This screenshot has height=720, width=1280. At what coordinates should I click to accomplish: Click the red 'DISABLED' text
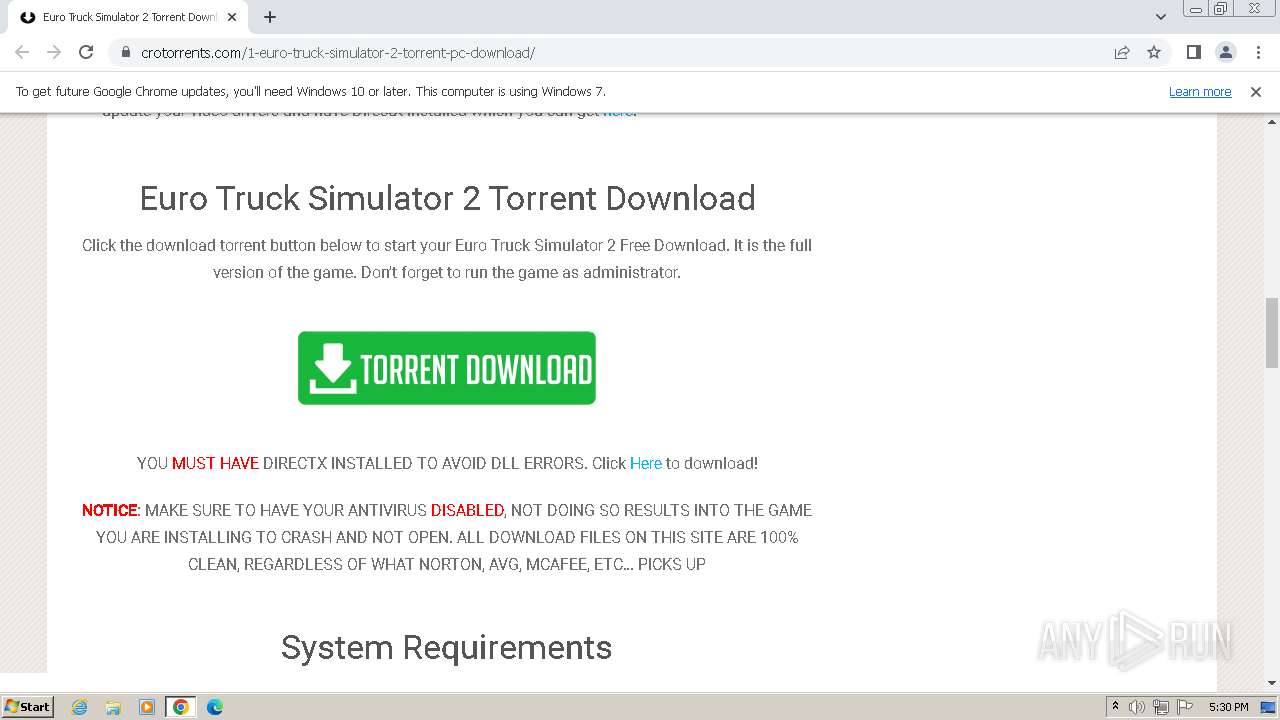[467, 510]
